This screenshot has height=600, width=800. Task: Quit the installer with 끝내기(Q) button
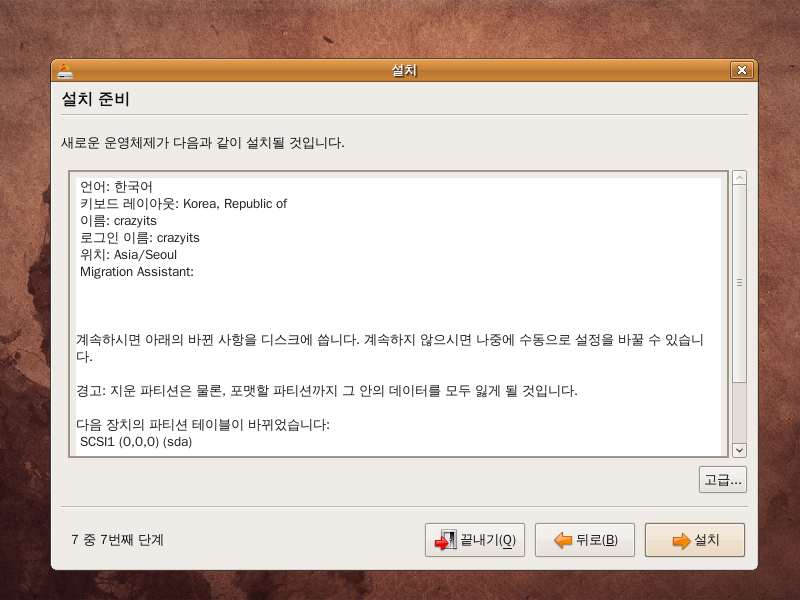[x=475, y=540]
